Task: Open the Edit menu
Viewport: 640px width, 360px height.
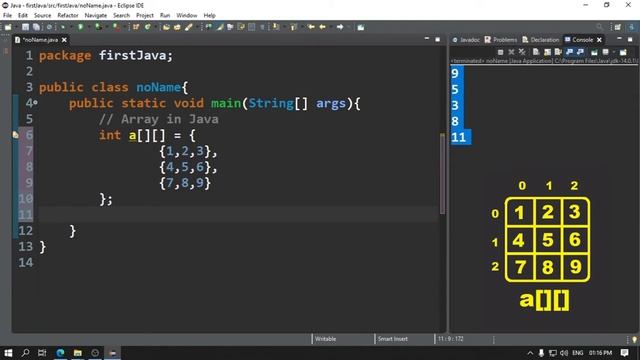Action: click(x=23, y=15)
